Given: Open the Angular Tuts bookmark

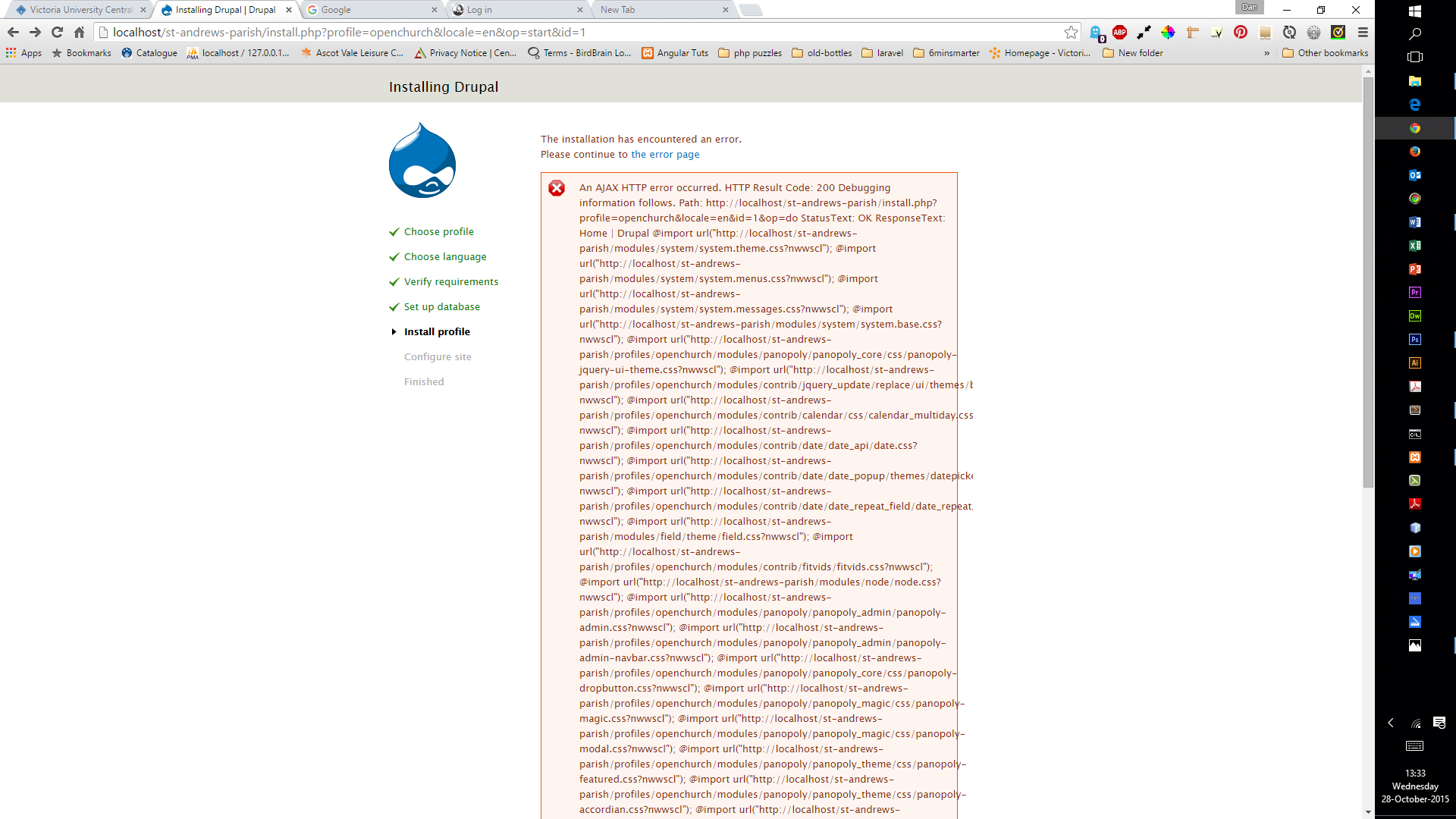Looking at the screenshot, I should 675,53.
